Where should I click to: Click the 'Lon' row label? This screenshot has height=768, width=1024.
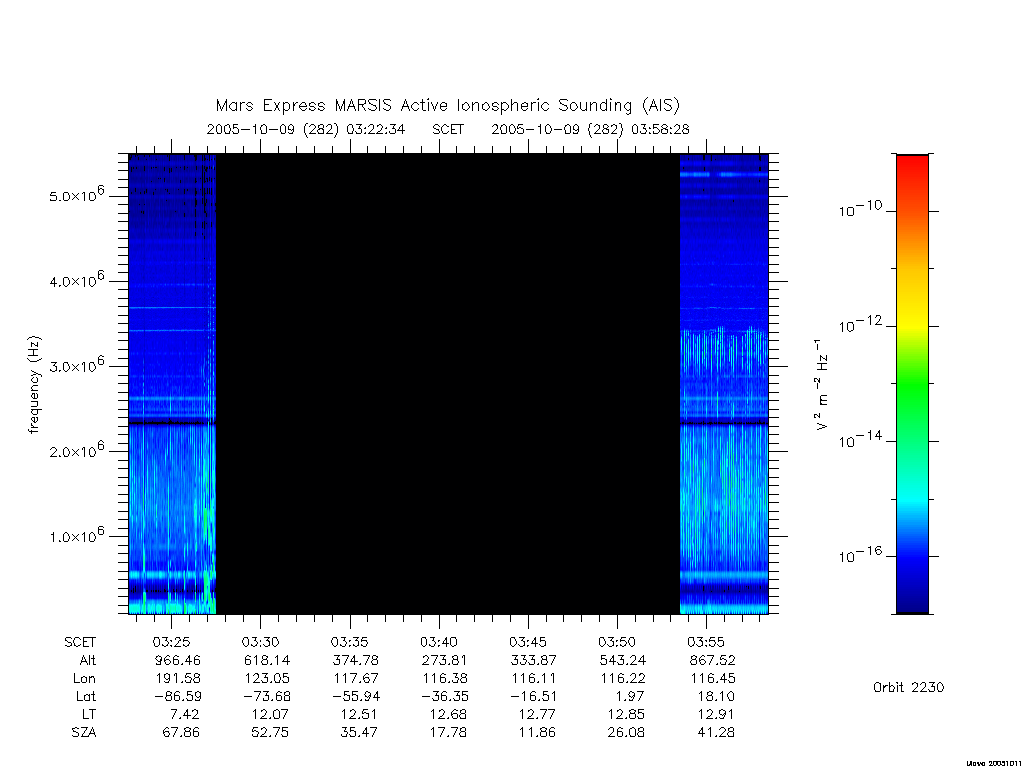pyautogui.click(x=84, y=679)
